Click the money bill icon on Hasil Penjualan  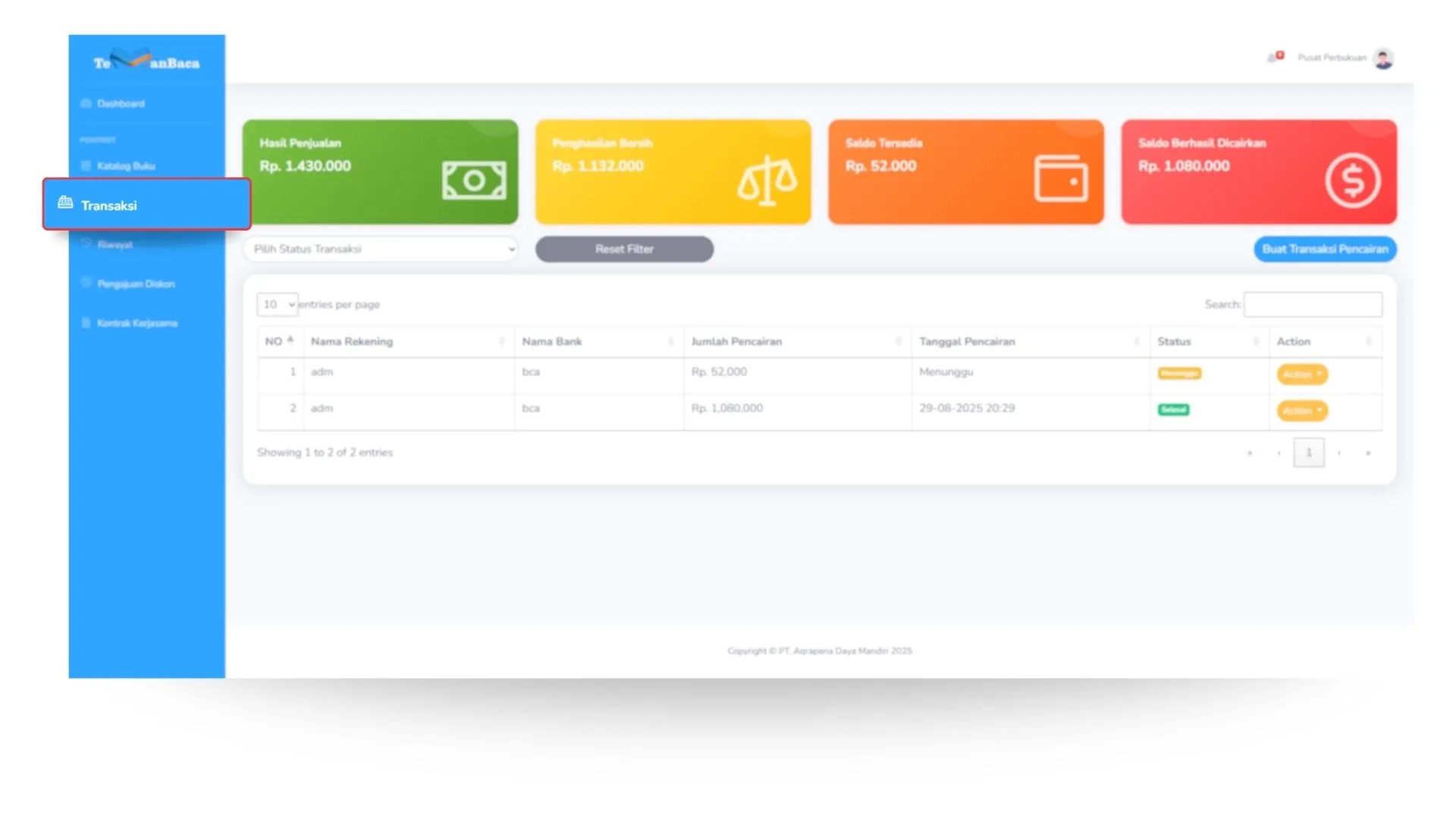pos(474,180)
